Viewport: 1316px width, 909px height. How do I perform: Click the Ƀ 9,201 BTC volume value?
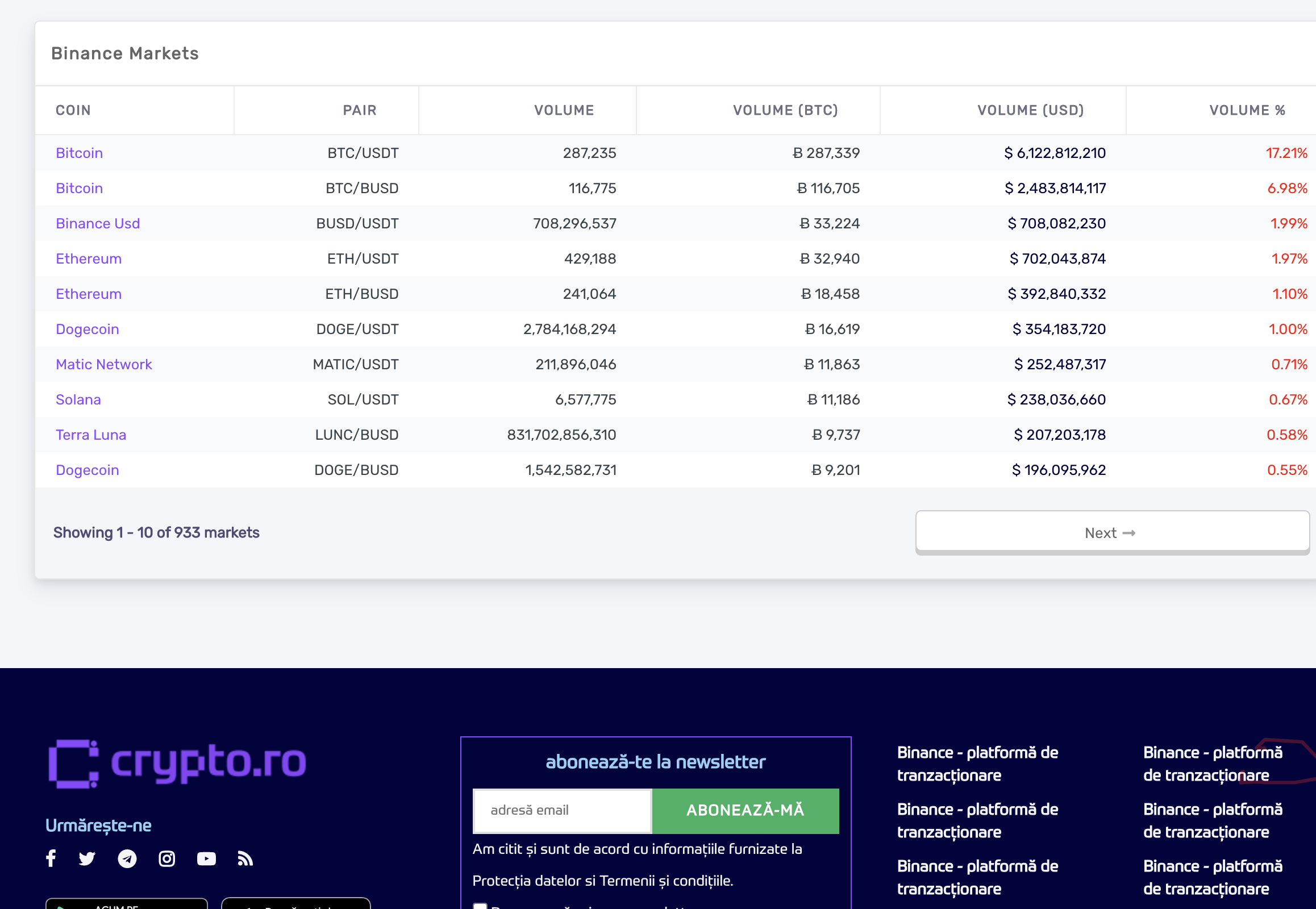coord(835,470)
